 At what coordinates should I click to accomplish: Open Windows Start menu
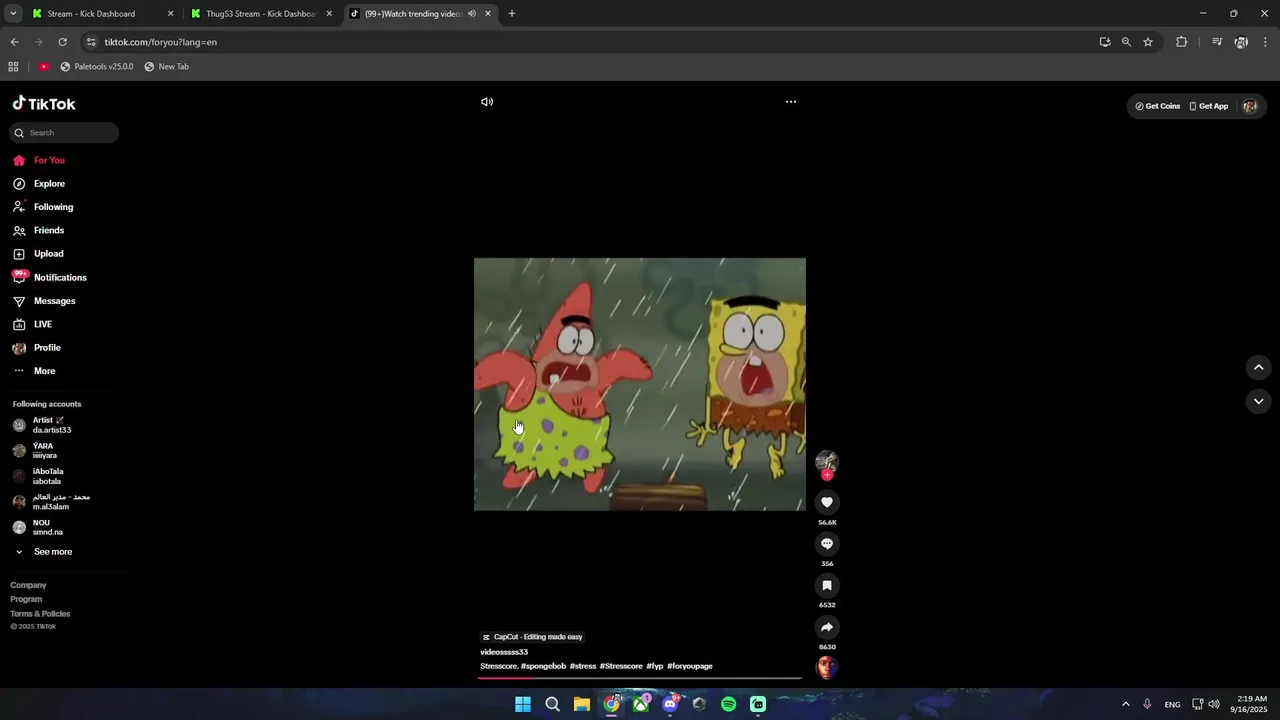pos(523,704)
